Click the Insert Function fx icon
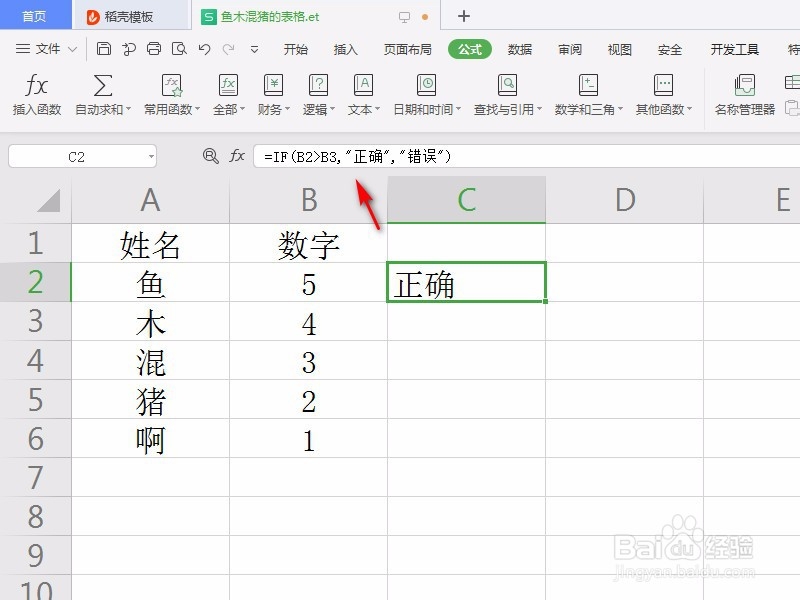Viewport: 800px width, 600px height. point(37,85)
